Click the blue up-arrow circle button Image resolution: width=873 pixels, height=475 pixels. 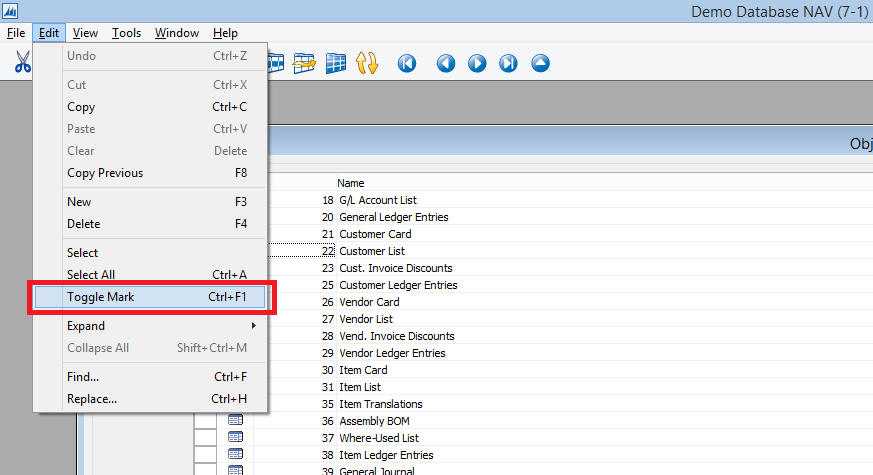(541, 64)
